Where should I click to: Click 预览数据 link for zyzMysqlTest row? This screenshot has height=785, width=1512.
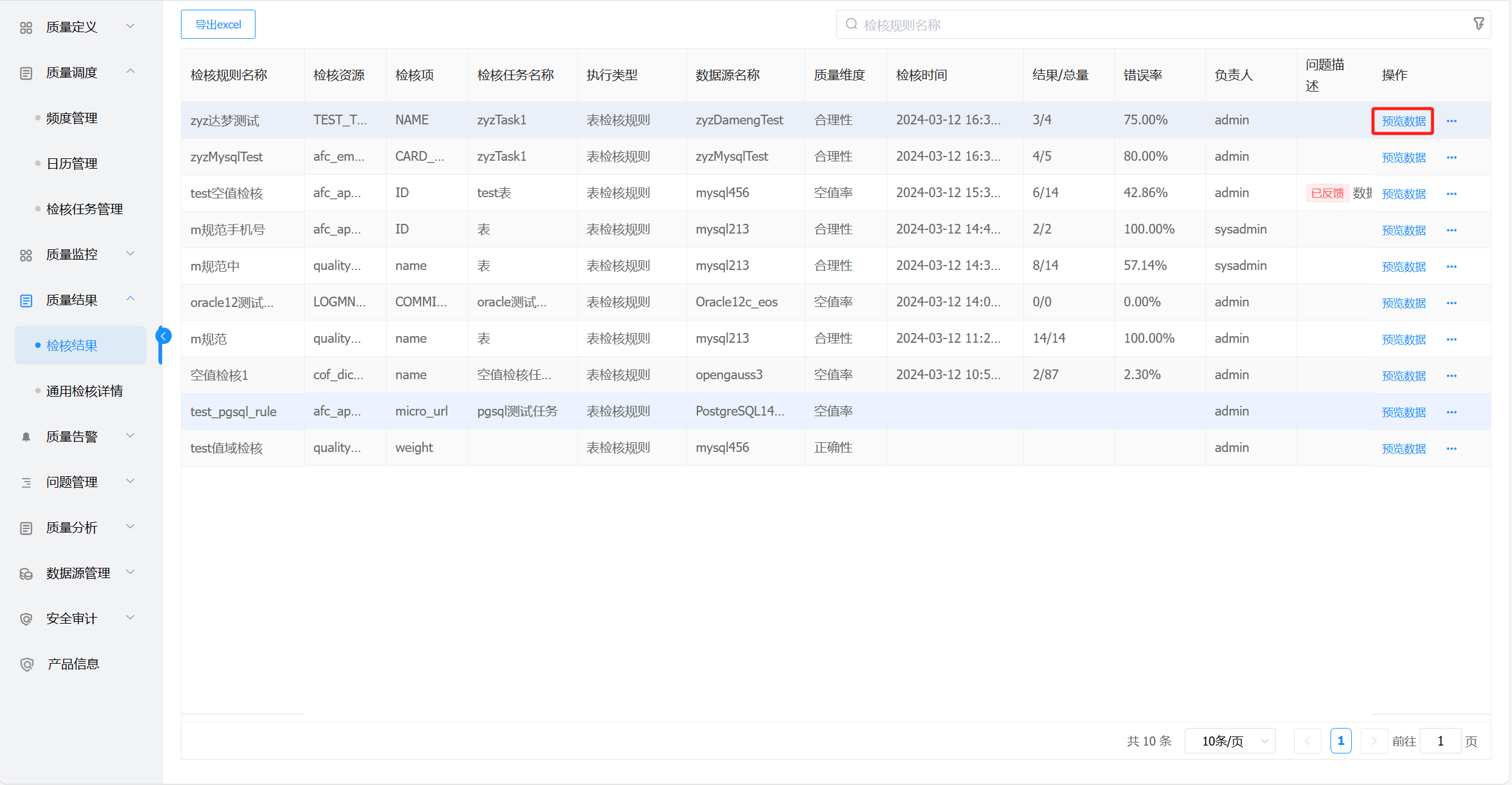1403,157
